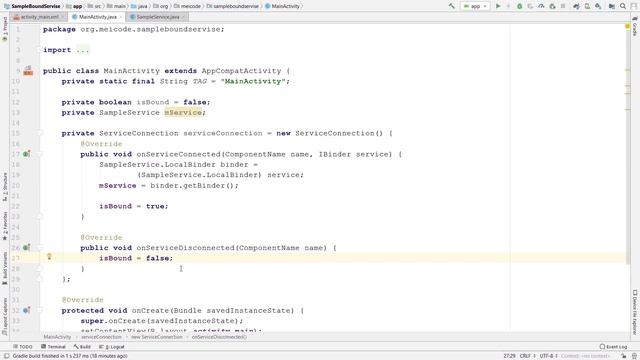Screen dimensions: 640x360
Task: Click the app breadcrumb in navigation bar
Action: (x=74, y=6)
